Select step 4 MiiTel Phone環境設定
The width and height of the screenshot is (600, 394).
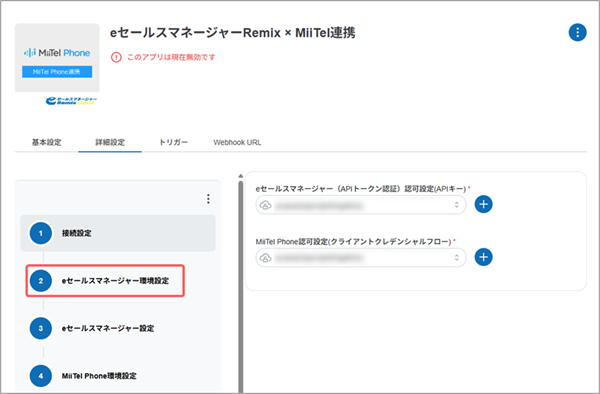[118, 376]
